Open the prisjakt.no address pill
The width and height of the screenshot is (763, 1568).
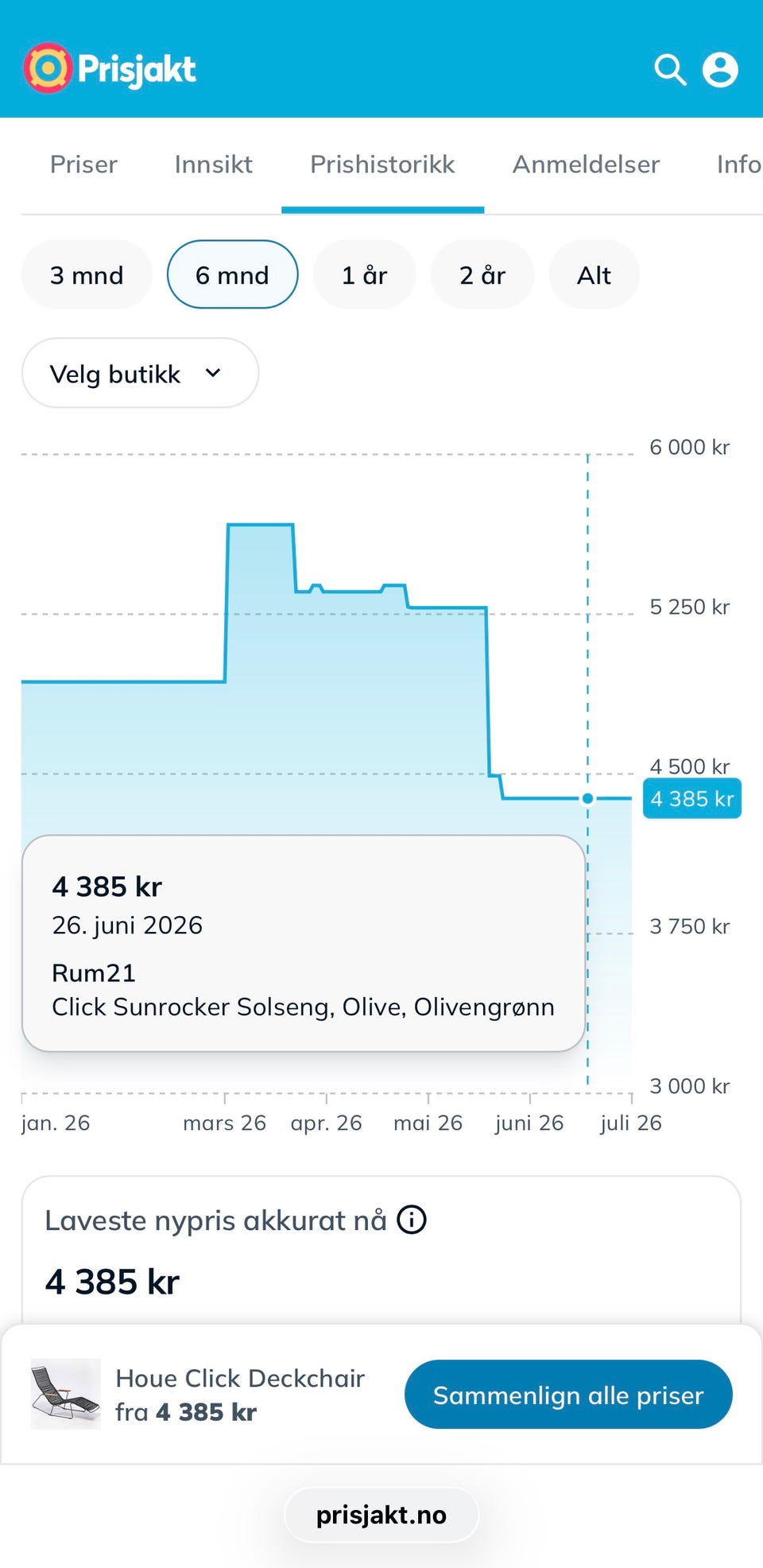(381, 1515)
